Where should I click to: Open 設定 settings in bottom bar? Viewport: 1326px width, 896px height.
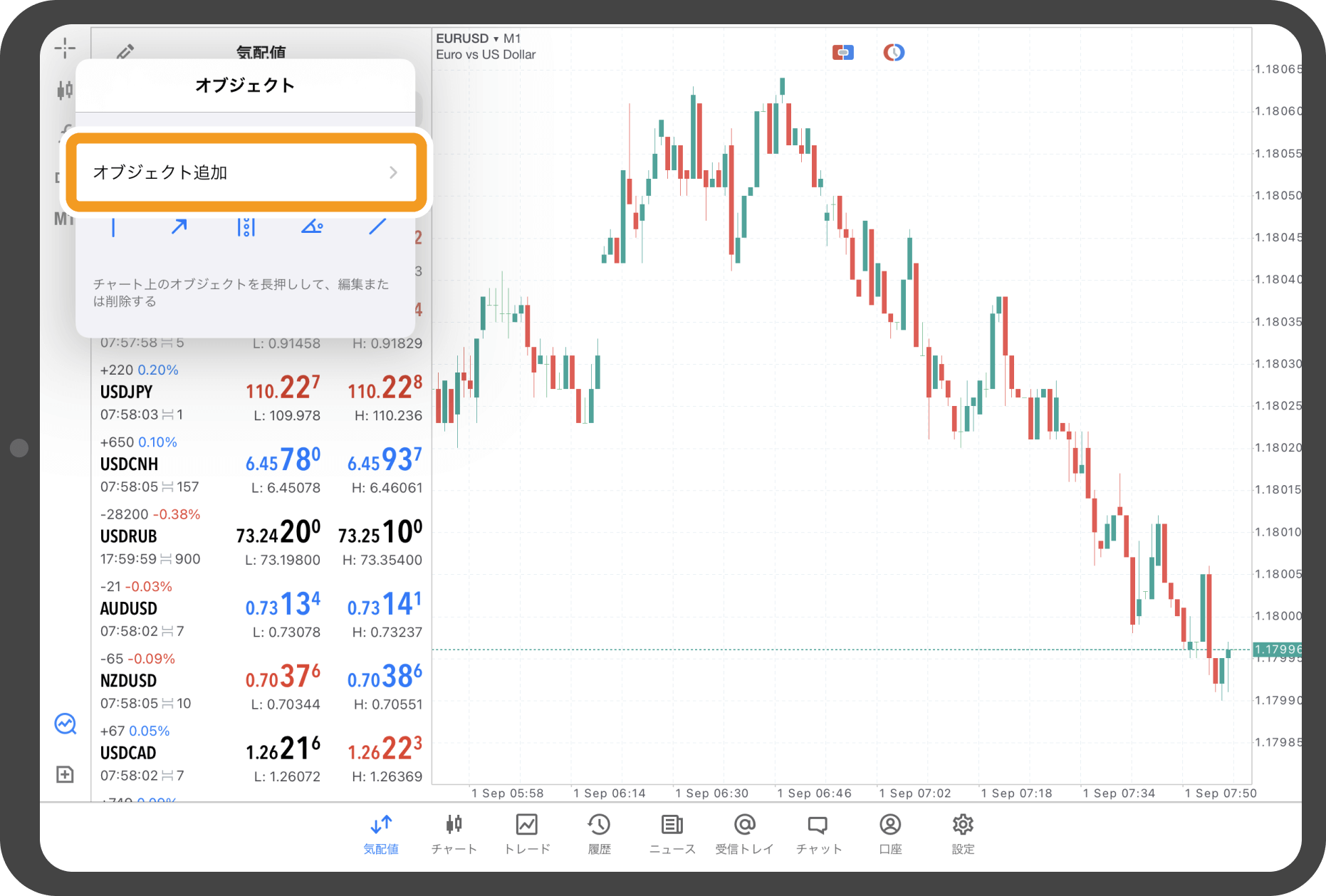(x=963, y=834)
